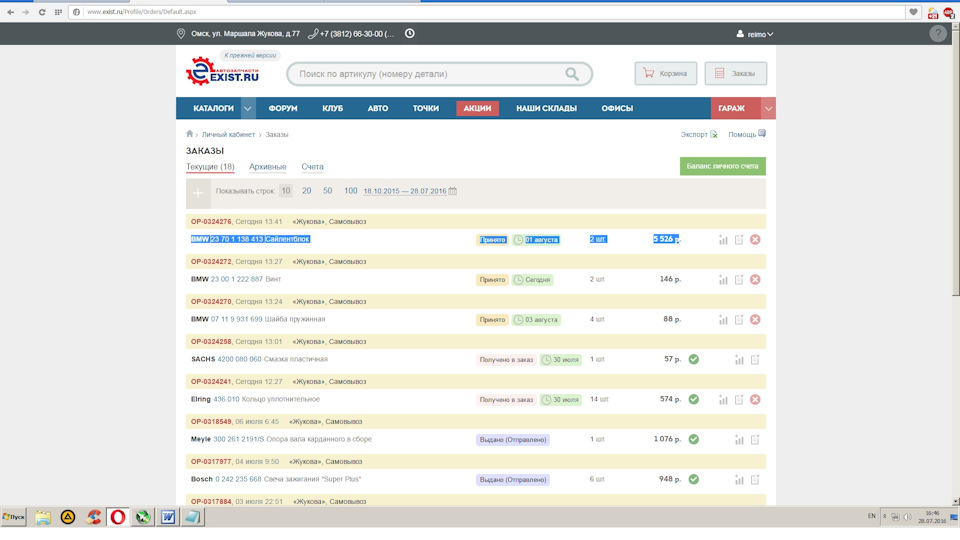Cancel the Elring Кольцо уплотнительное order
Screen dimensions: 960x540
coord(755,400)
